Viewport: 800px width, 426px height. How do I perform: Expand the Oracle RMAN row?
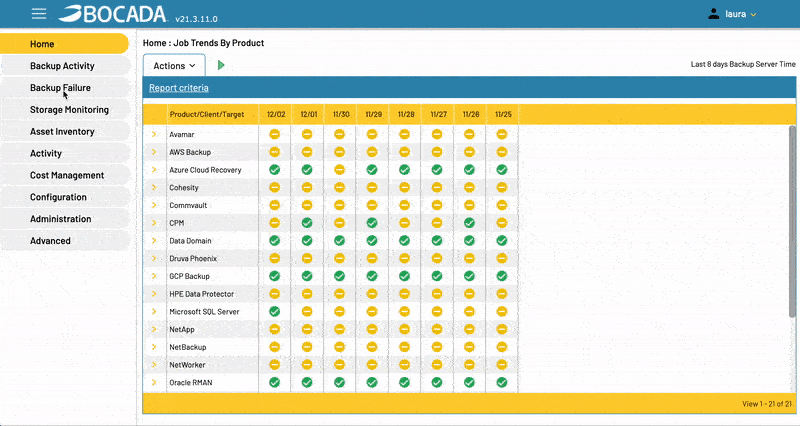[x=154, y=382]
